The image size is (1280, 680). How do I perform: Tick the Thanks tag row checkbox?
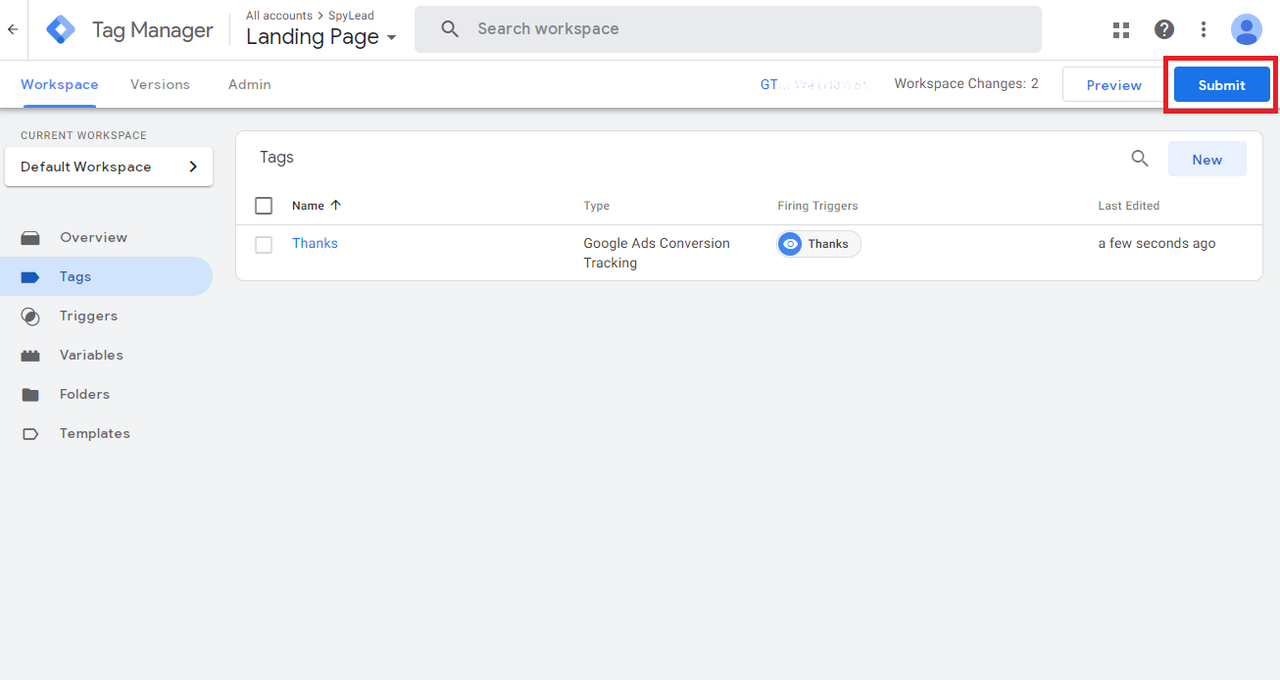(x=264, y=245)
